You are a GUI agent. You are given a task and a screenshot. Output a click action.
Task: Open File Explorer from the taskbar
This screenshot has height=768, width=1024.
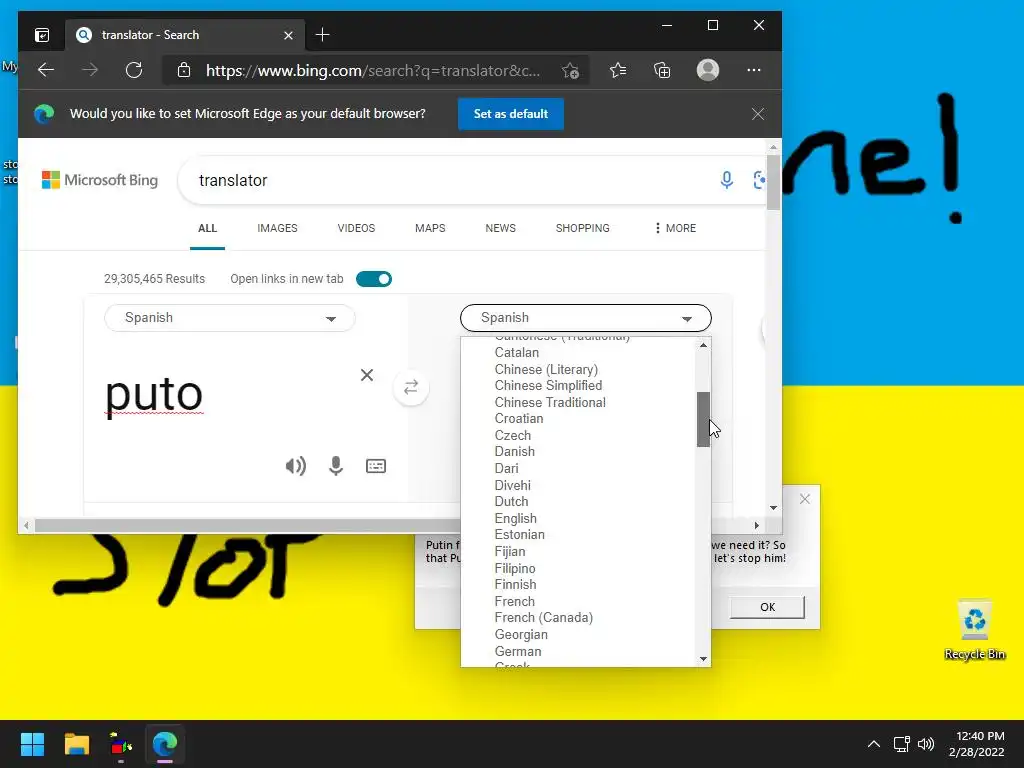pos(76,744)
